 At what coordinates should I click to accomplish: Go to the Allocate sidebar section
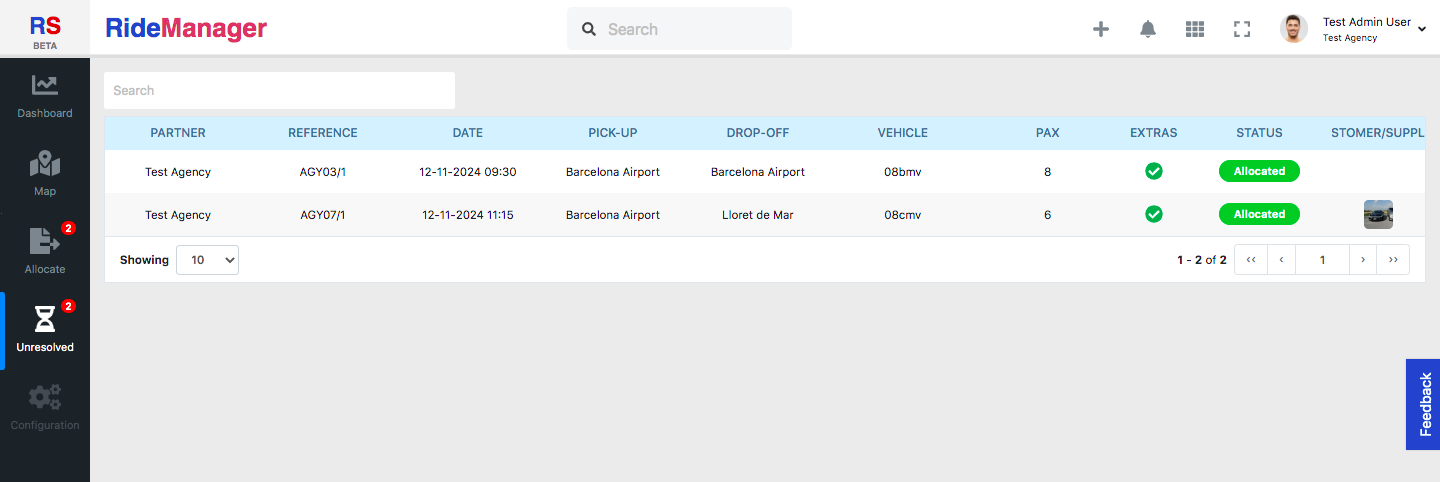45,252
